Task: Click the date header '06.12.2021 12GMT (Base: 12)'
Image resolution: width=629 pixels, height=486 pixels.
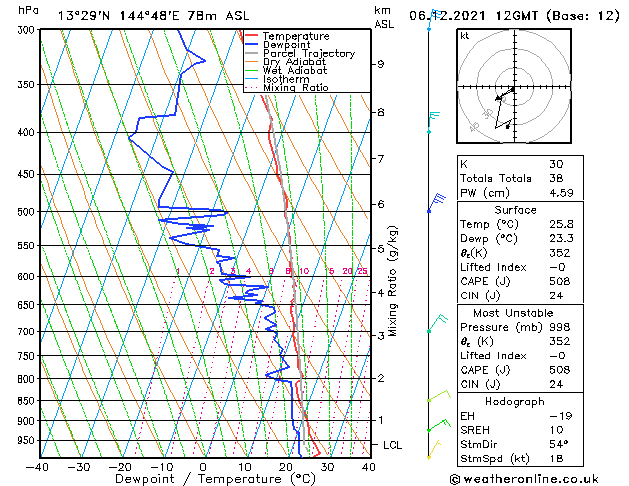Action: click(515, 16)
